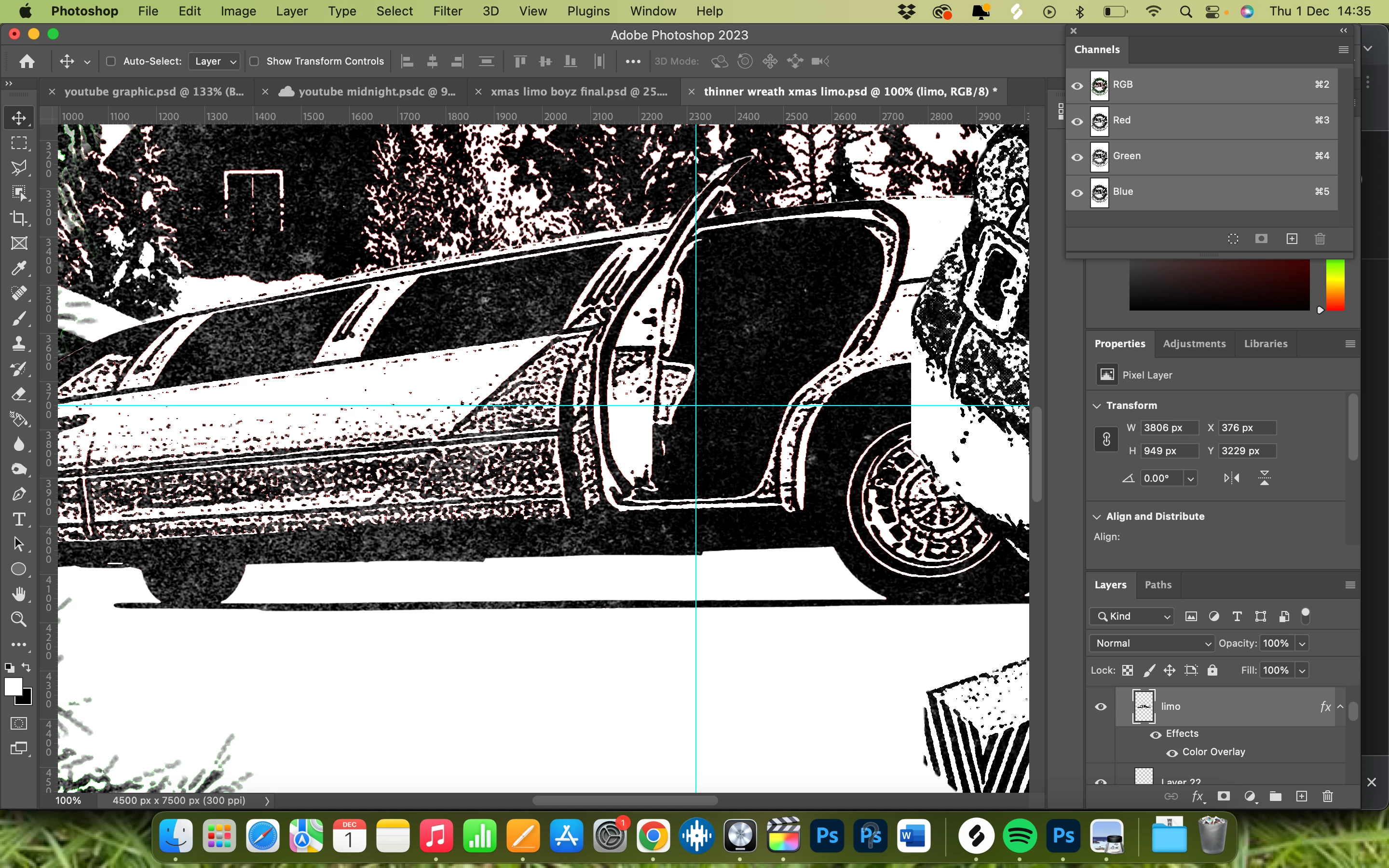Enable Show Transform Controls checkbox
1389x868 pixels.
coord(254,61)
